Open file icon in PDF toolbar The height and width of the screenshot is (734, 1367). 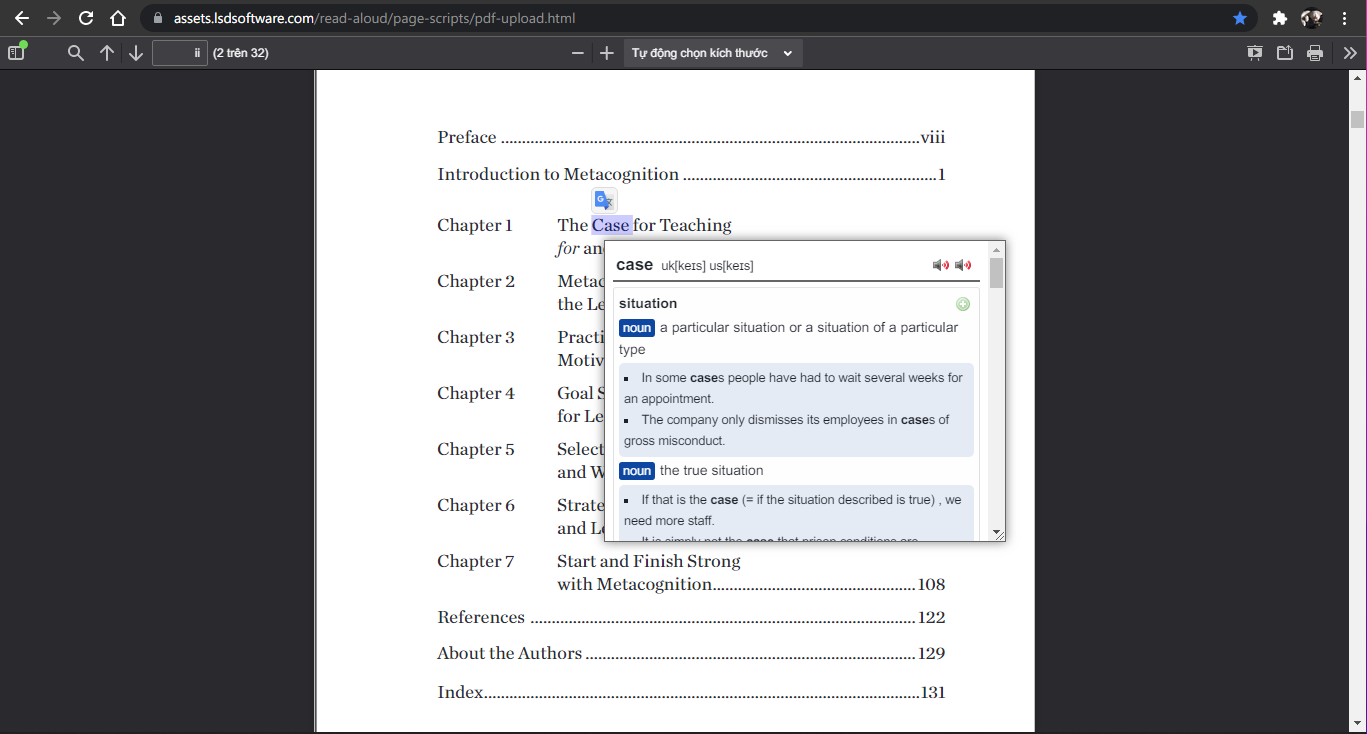1285,53
